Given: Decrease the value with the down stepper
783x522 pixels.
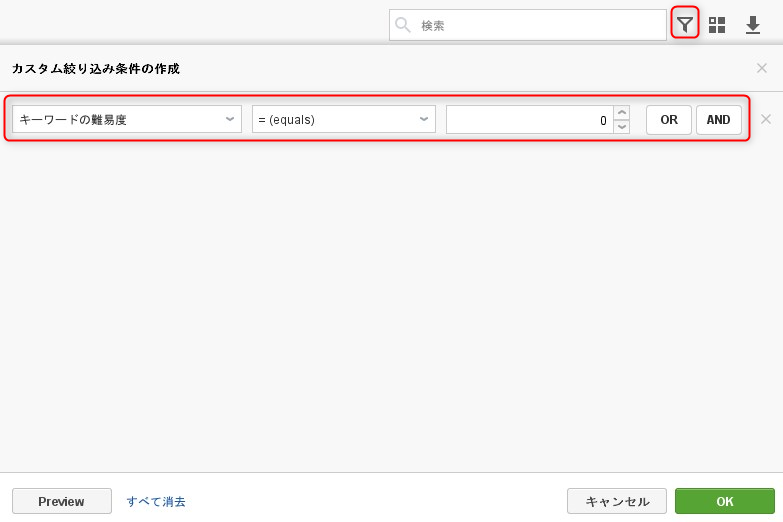Looking at the screenshot, I should 622,126.
